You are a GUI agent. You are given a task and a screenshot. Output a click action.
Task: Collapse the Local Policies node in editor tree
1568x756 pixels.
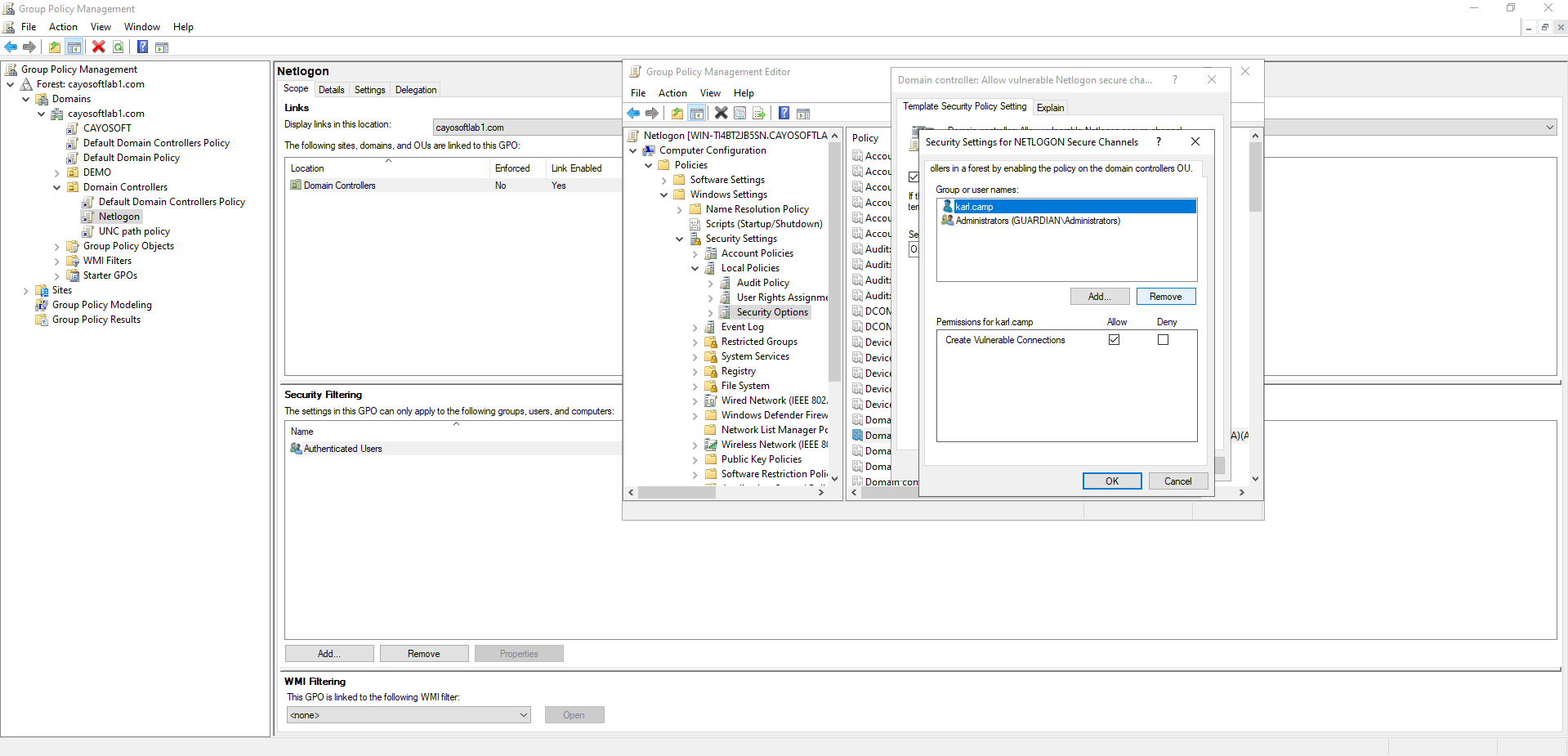pos(695,268)
